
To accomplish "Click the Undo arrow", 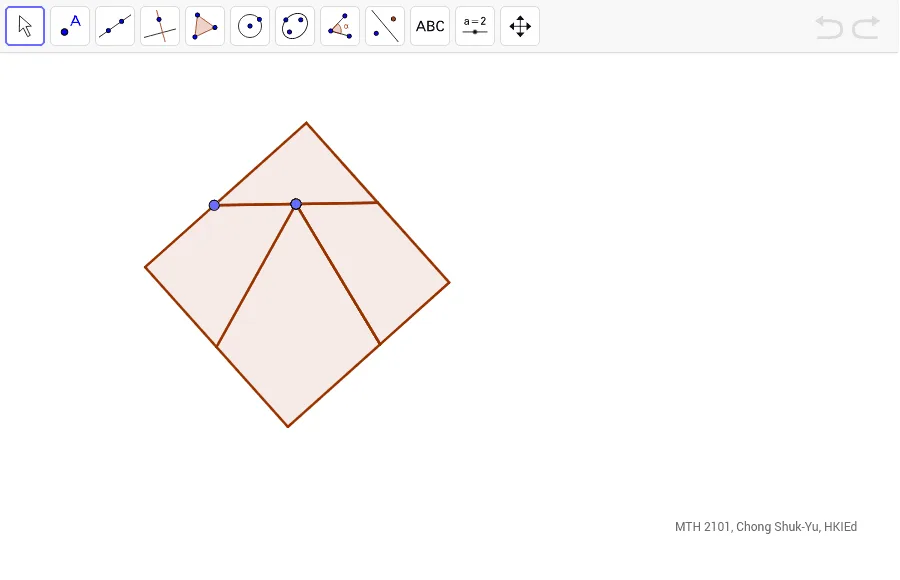I will click(x=829, y=28).
